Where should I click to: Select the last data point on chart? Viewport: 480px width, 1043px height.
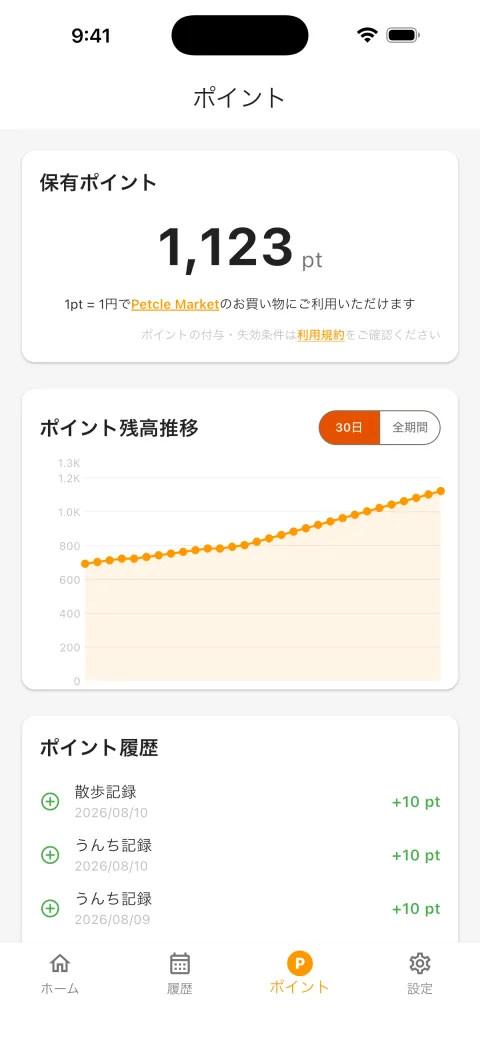(x=441, y=491)
